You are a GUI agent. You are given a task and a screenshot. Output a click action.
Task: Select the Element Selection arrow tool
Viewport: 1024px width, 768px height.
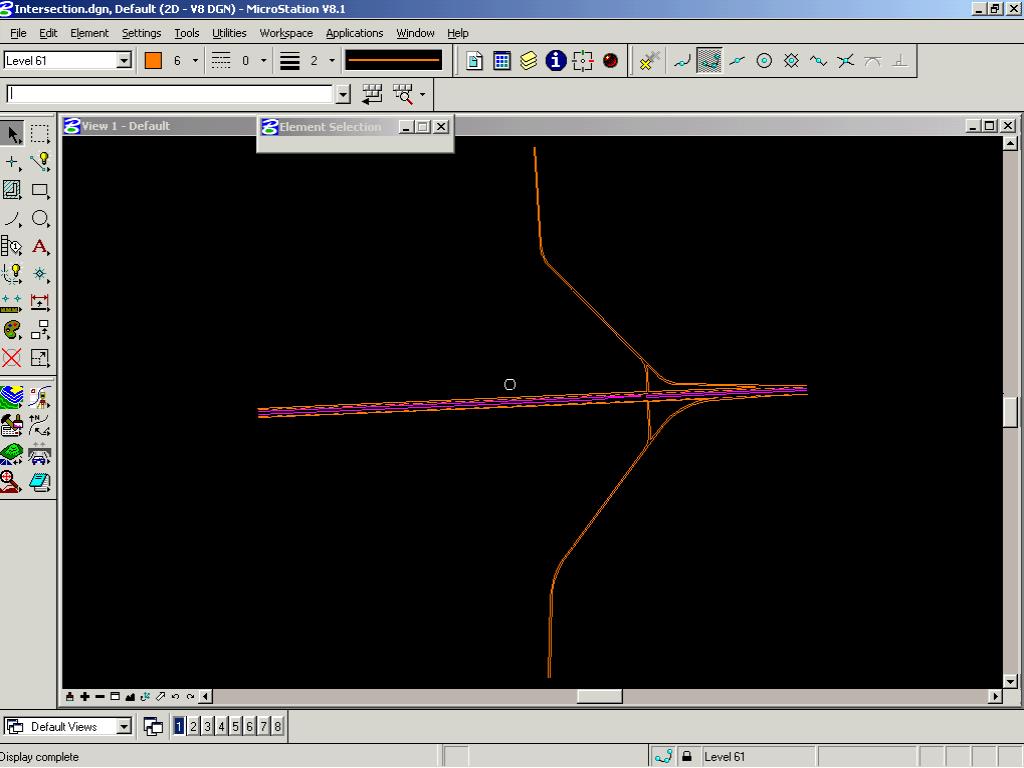coord(12,133)
